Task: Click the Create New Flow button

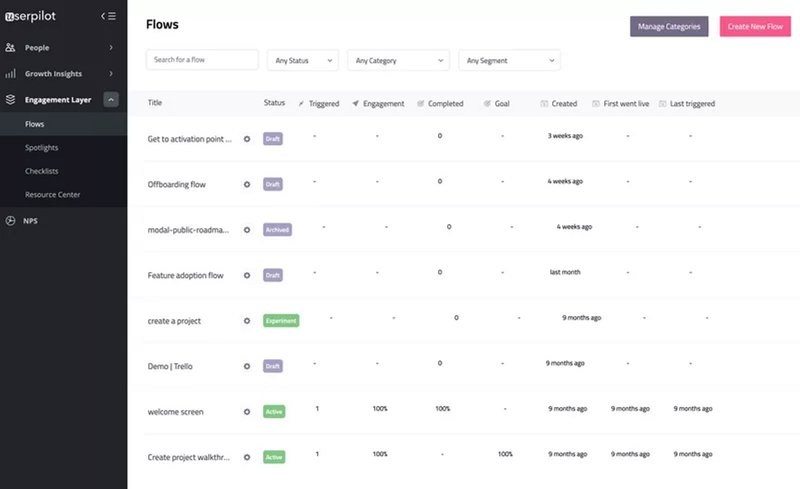Action: pos(755,26)
